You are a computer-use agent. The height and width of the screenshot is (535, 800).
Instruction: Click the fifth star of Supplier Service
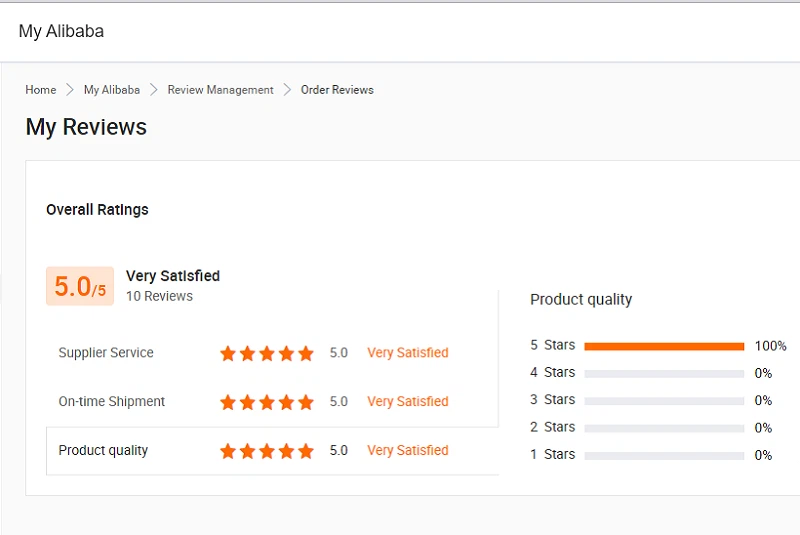click(306, 353)
